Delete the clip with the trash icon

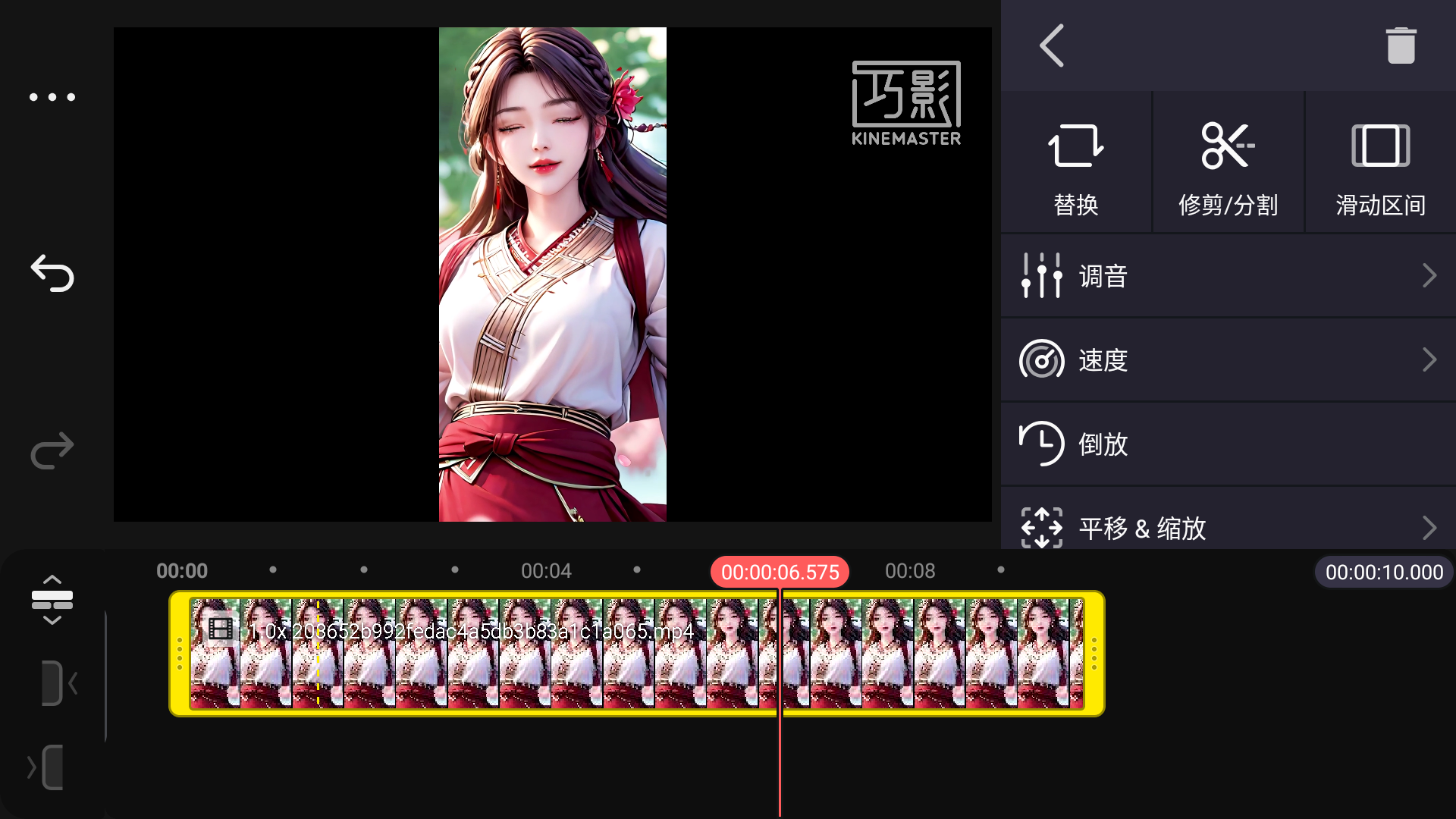1401,45
